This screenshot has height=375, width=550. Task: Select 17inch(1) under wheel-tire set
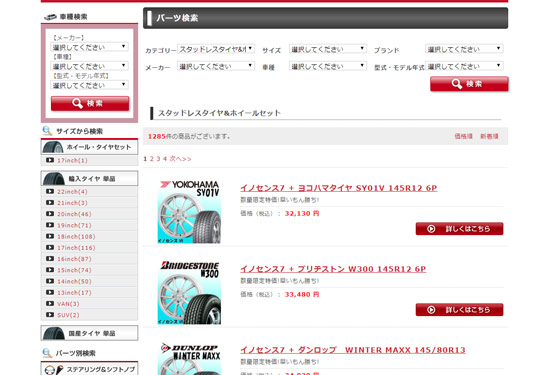pyautogui.click(x=72, y=160)
